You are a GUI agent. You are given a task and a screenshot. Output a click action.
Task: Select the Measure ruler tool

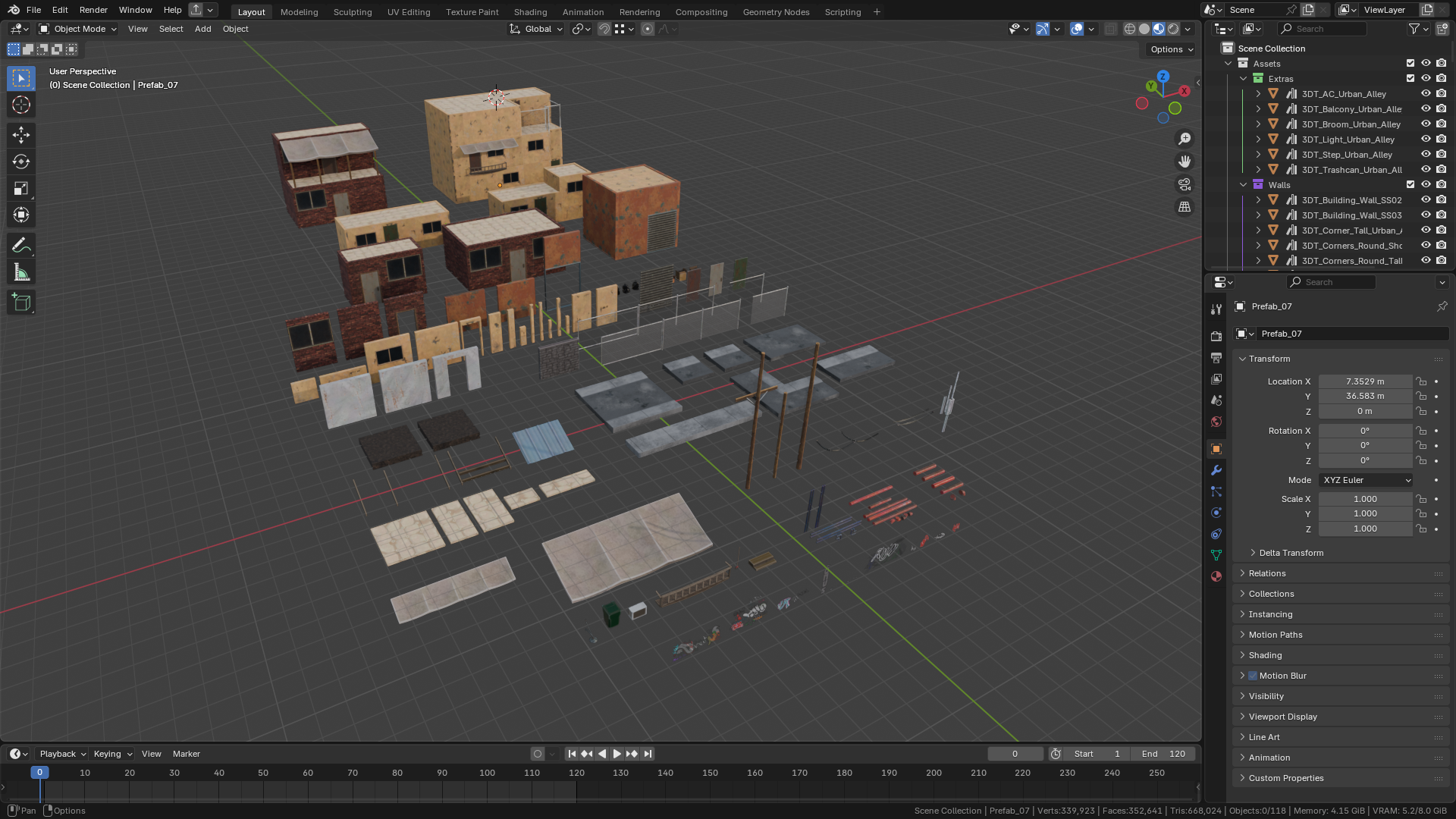pos(21,272)
